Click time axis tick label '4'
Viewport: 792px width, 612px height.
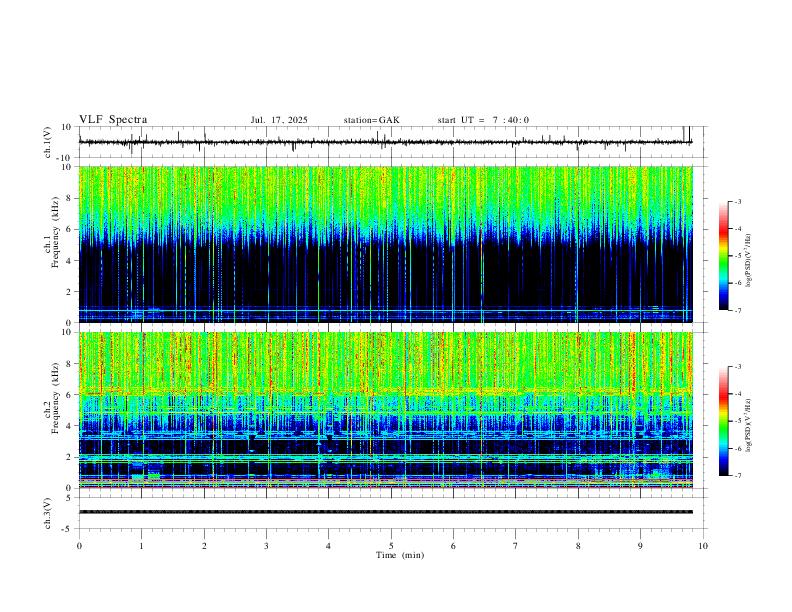pos(329,546)
